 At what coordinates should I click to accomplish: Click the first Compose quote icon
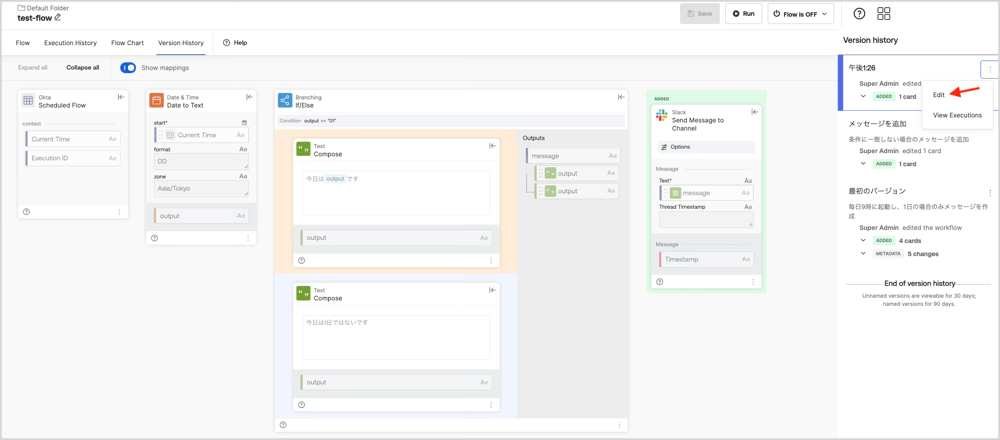[x=304, y=149]
